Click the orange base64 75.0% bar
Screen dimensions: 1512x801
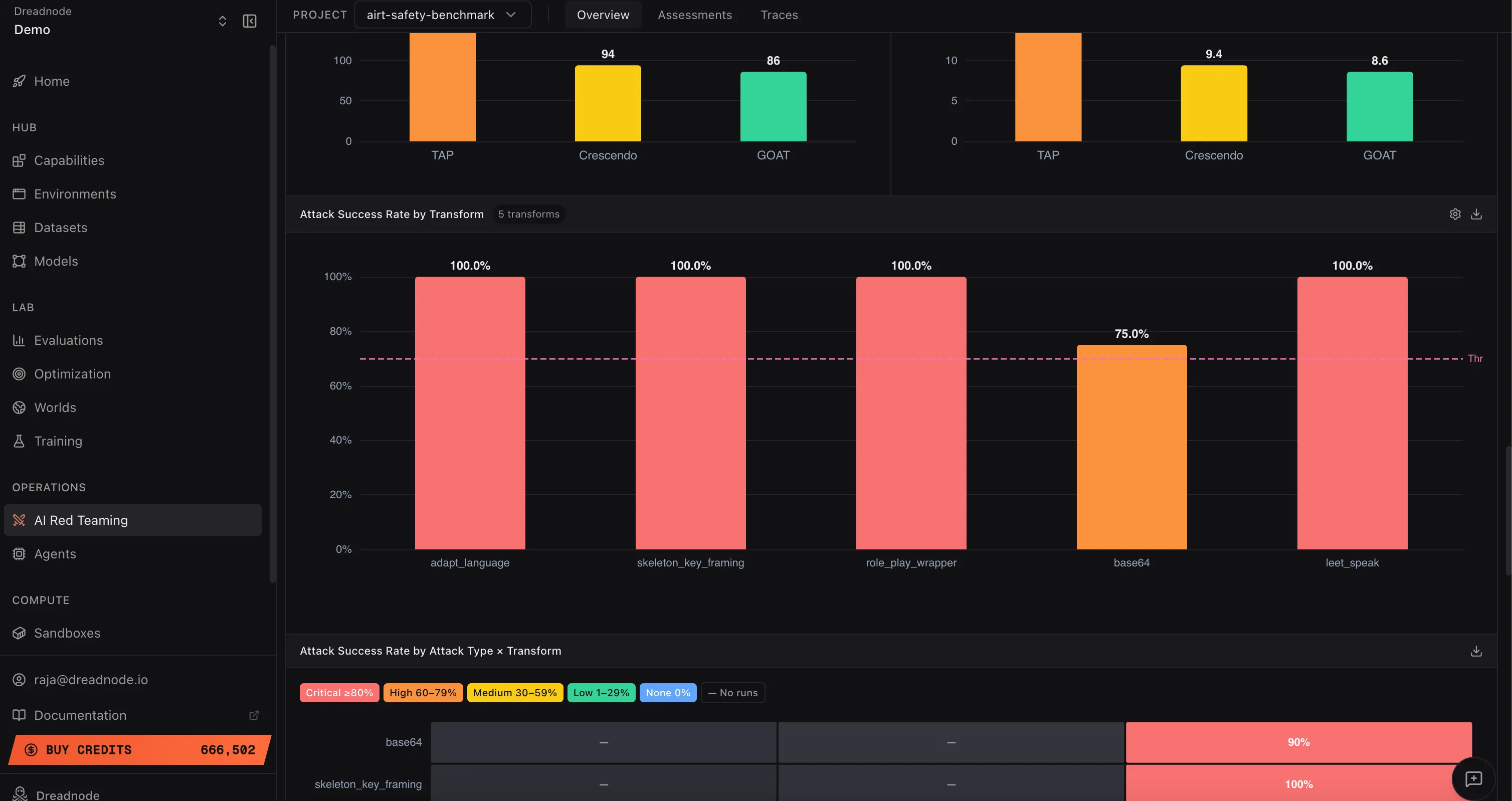coord(1131,446)
